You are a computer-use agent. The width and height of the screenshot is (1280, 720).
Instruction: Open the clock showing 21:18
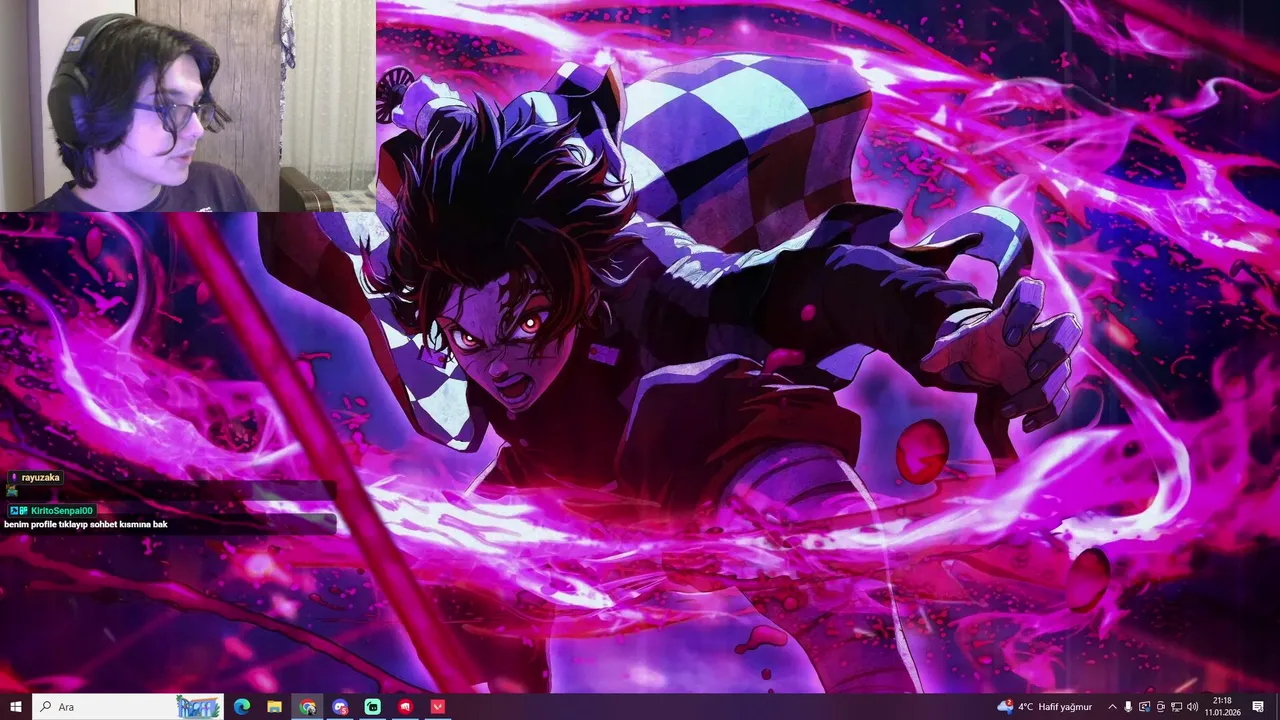click(1221, 707)
